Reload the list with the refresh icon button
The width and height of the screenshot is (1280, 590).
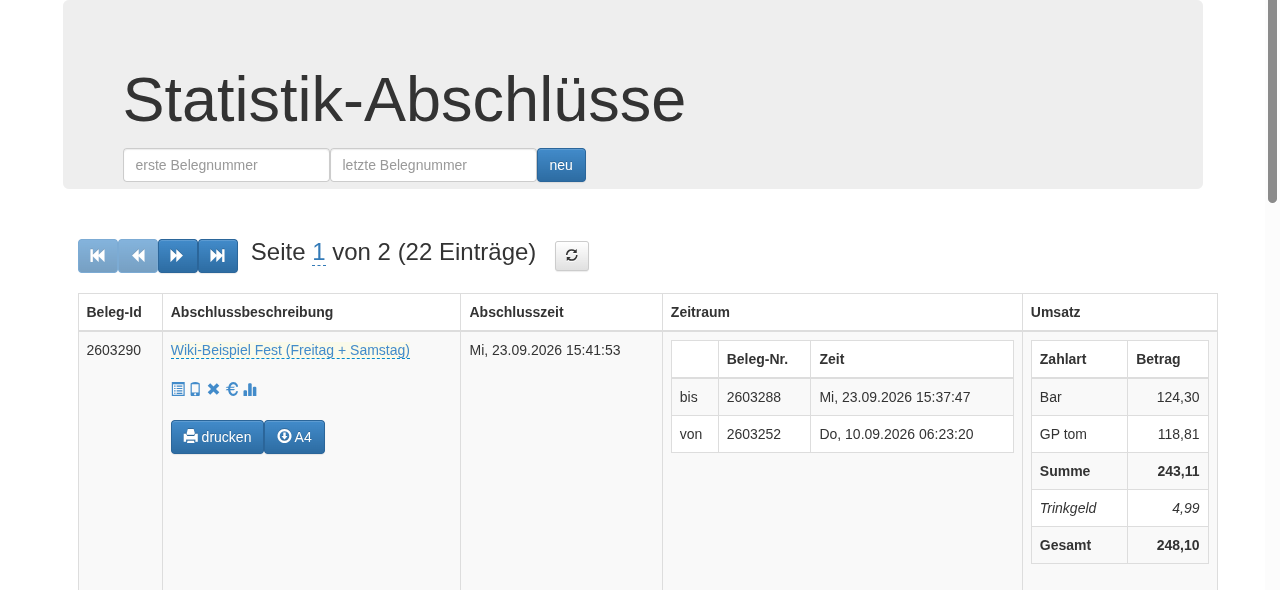point(572,255)
